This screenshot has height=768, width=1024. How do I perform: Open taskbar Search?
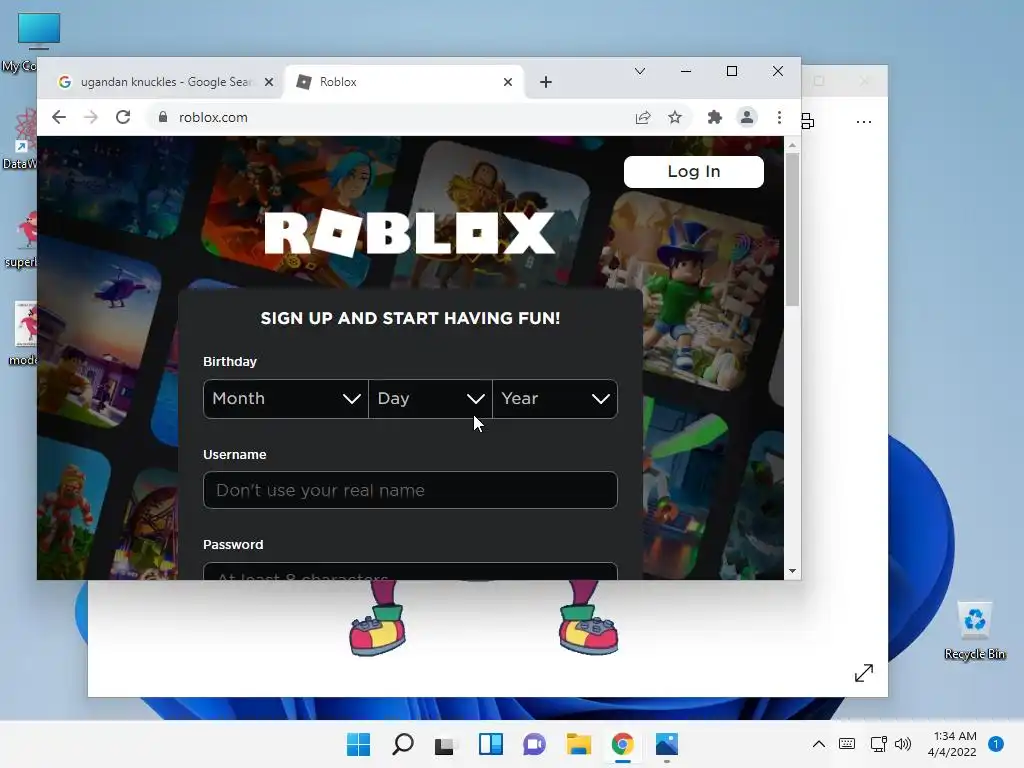click(x=402, y=744)
